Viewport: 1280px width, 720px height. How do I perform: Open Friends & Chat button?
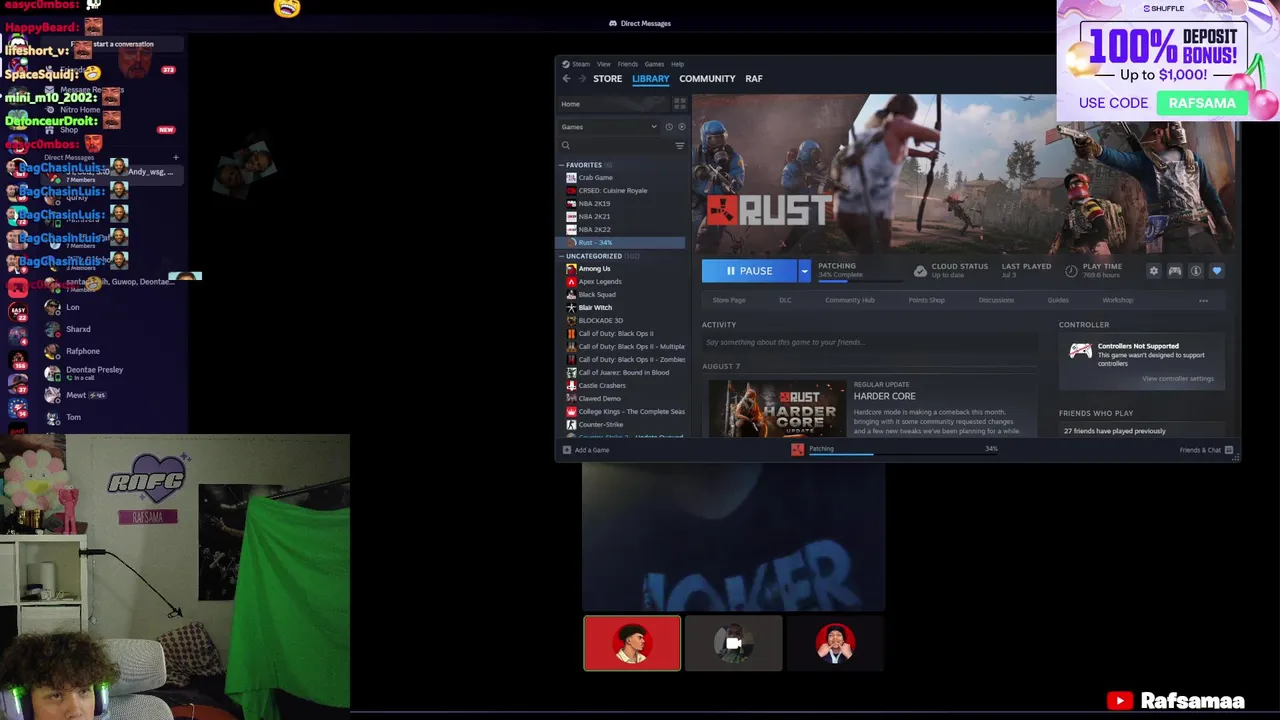[x=1206, y=450]
